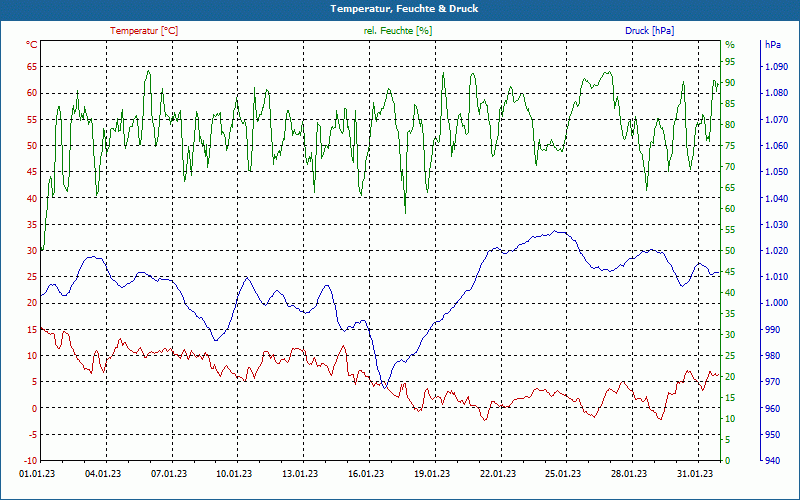Click the green "50" humidity axis value
Image resolution: width=800 pixels, height=500 pixels.
click(x=730, y=251)
